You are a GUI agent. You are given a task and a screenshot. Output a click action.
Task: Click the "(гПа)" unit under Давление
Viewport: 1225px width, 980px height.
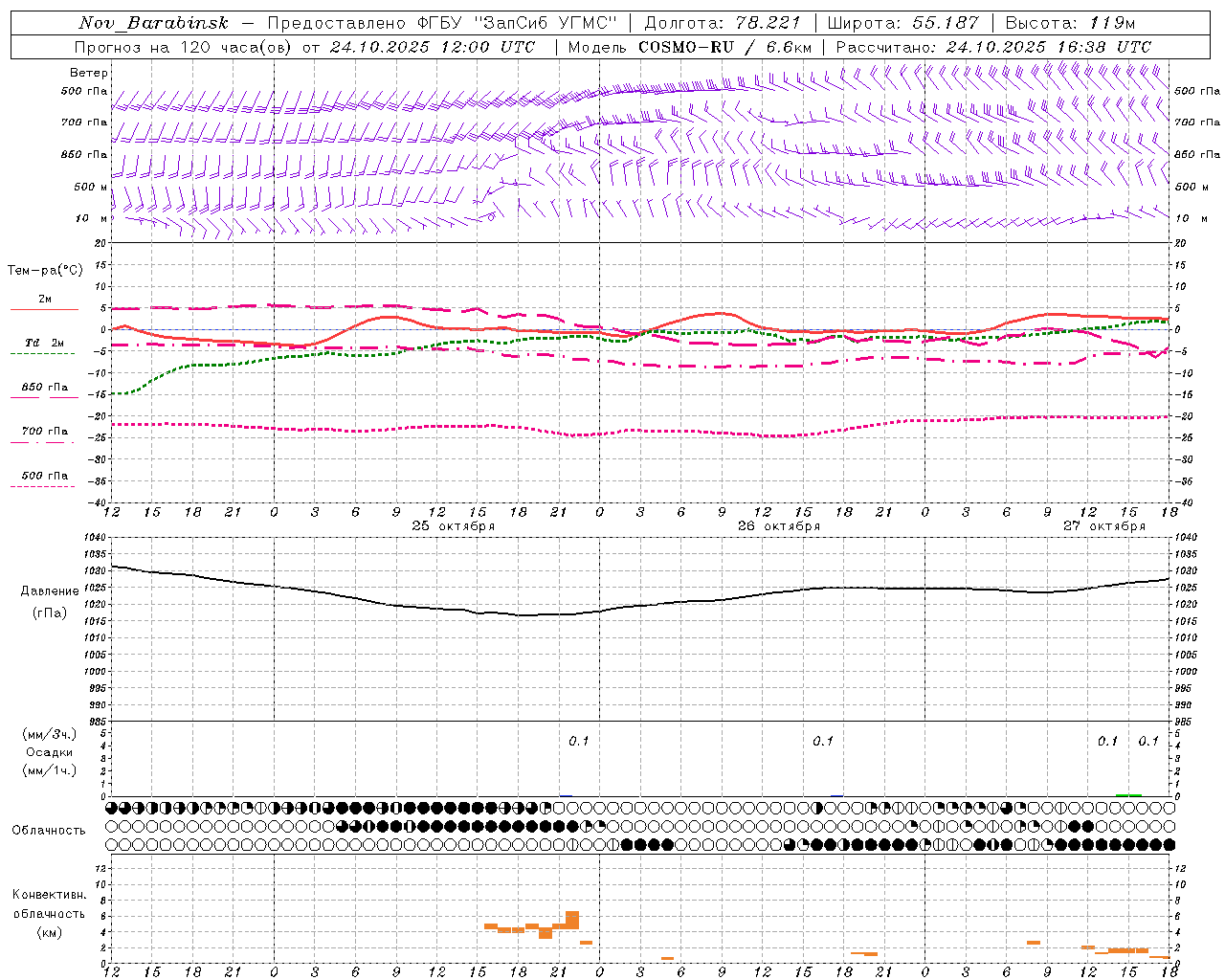pos(50,613)
